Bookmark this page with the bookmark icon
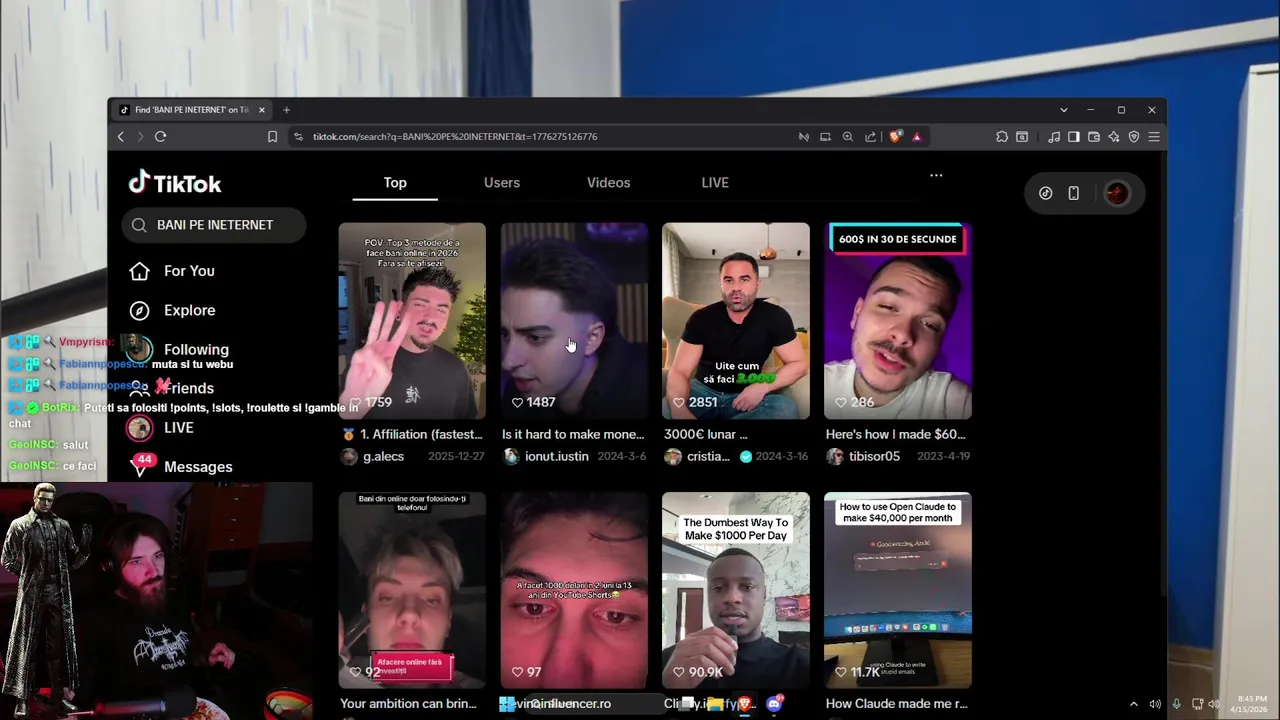 click(x=272, y=137)
